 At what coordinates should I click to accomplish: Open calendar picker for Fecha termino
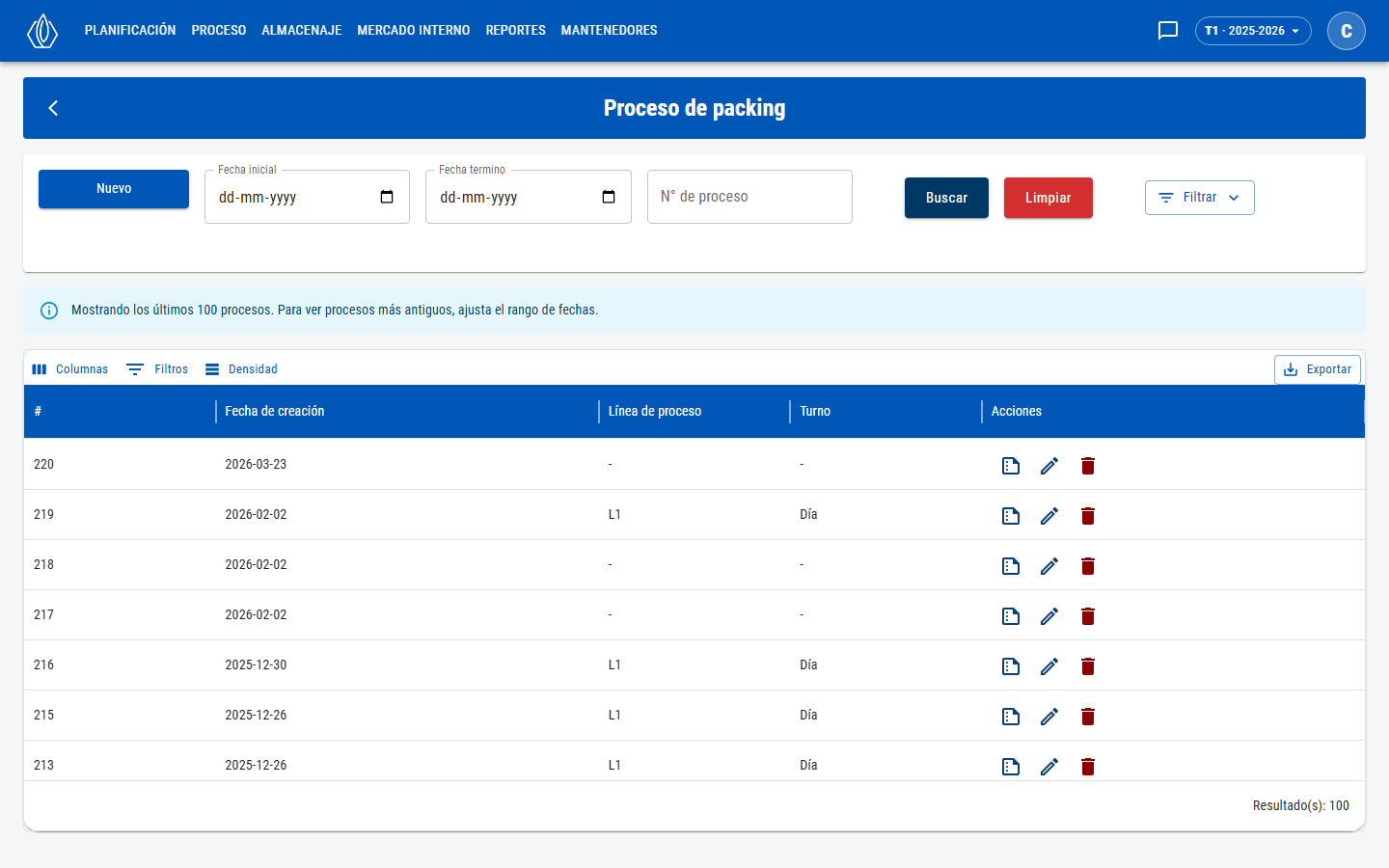point(609,197)
